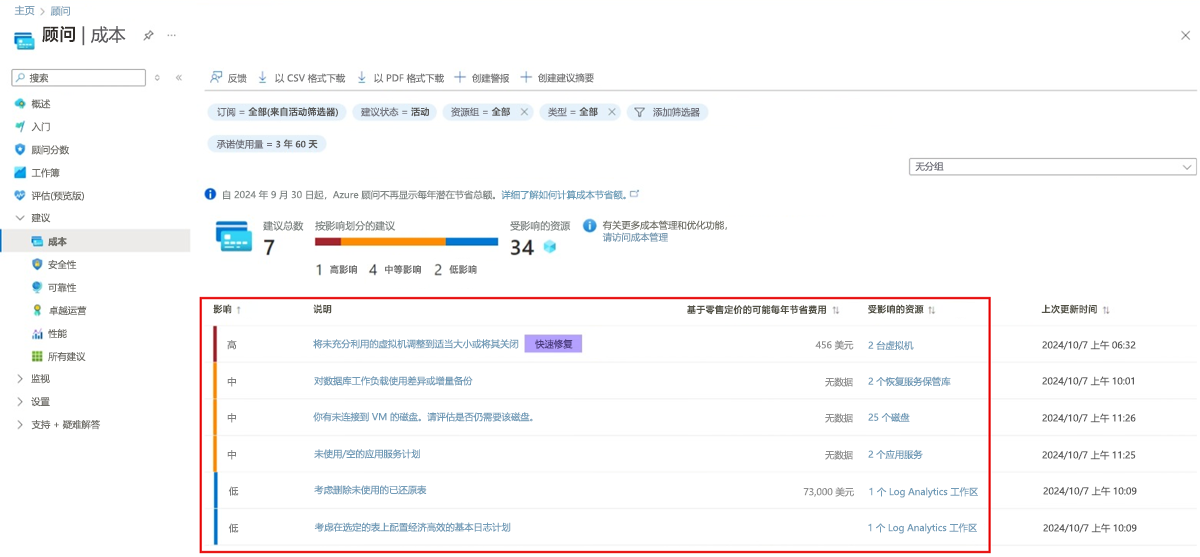Select the 成本 cost menu item

[x=95, y=241]
